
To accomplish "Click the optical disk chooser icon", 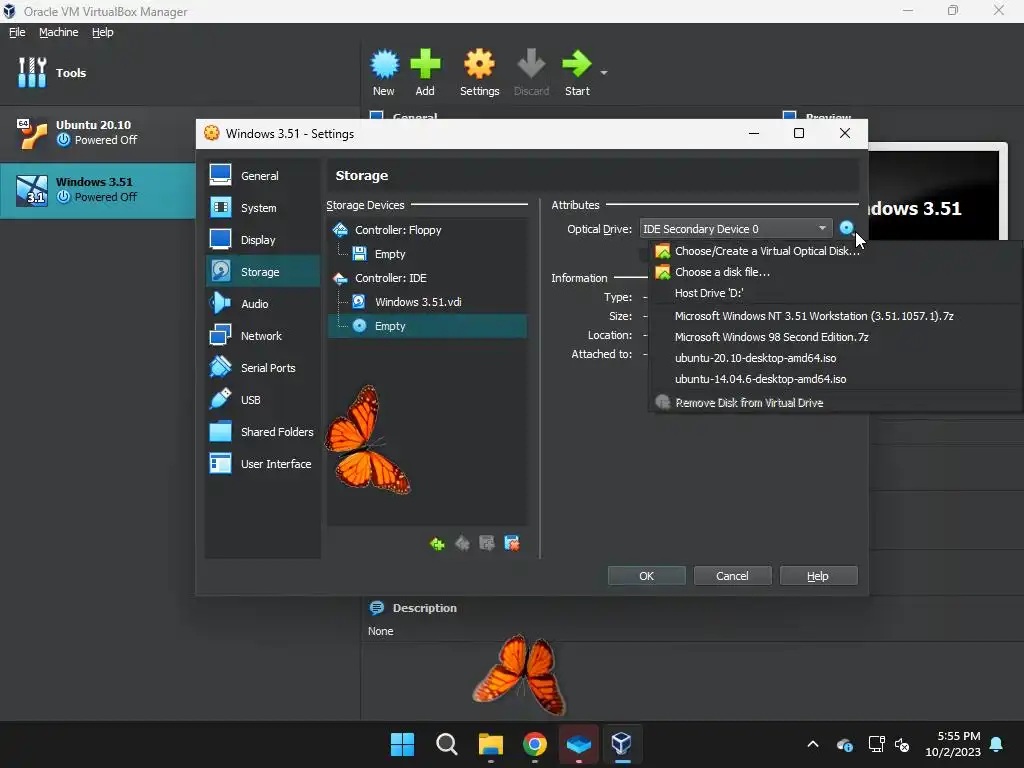I will coord(846,228).
